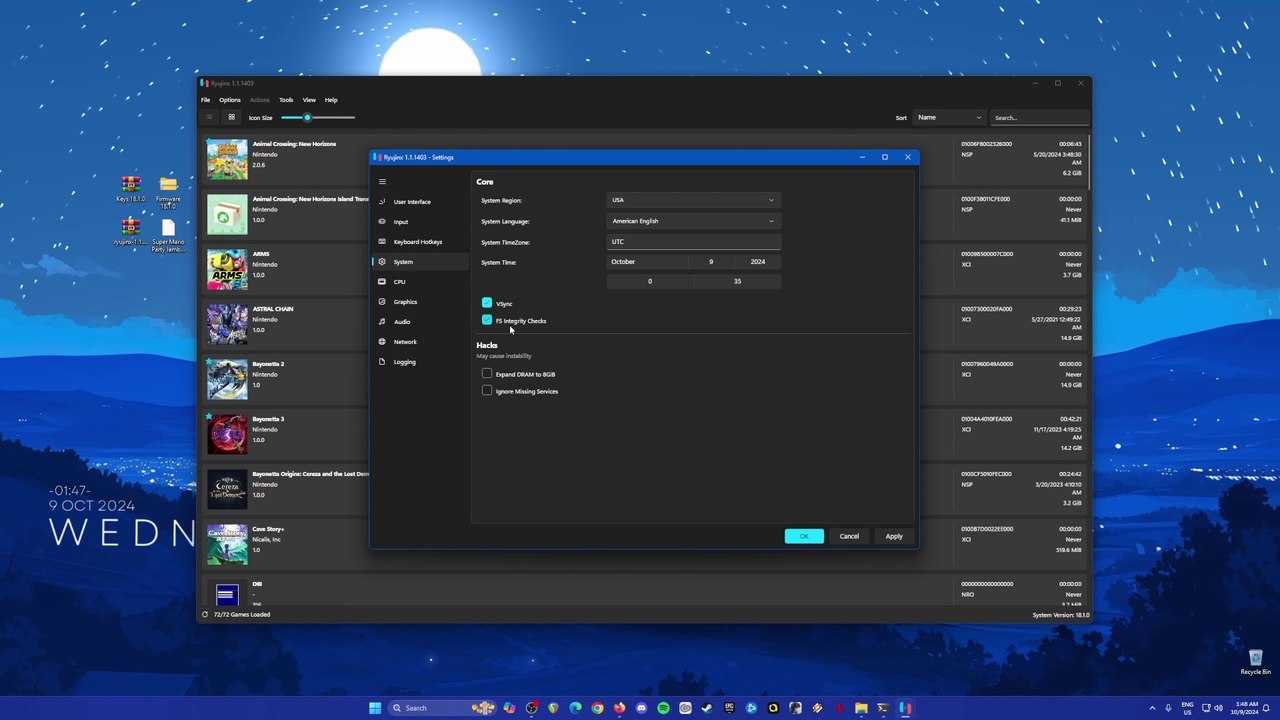Open the Sort by Name dropdown
Image resolution: width=1280 pixels, height=720 pixels.
(949, 117)
